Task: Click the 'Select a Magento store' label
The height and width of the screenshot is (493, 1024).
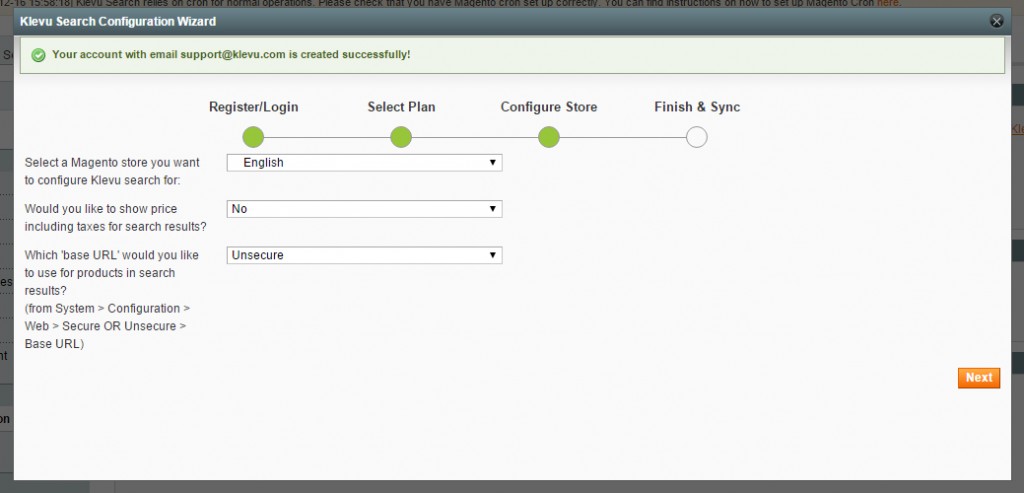Action: [x=112, y=171]
